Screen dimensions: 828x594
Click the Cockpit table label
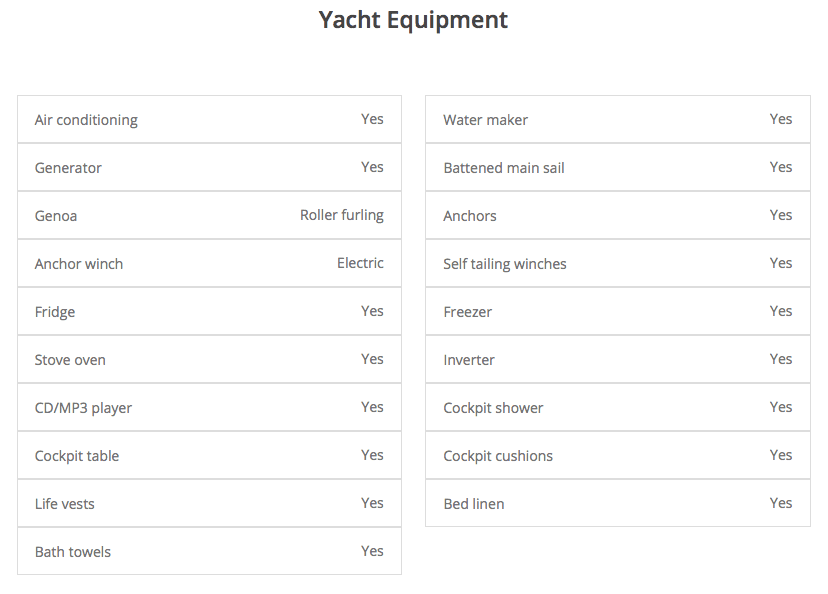(77, 456)
